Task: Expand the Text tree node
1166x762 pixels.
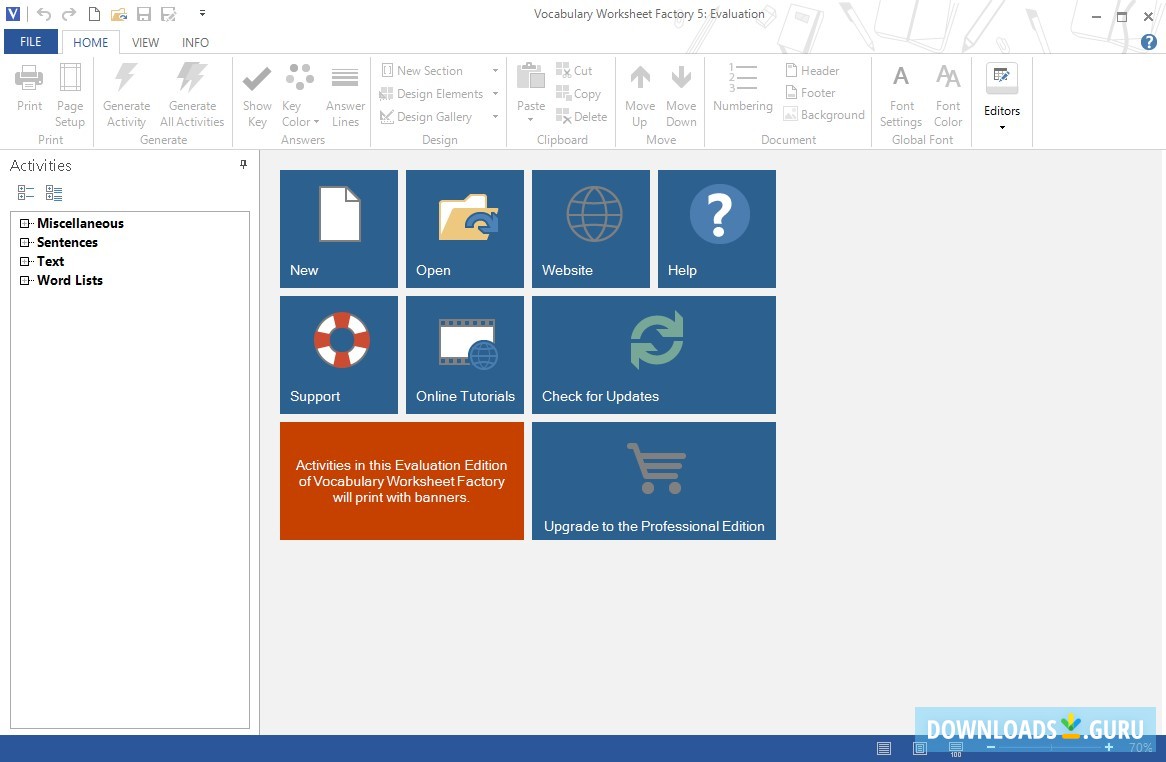Action: pos(25,261)
